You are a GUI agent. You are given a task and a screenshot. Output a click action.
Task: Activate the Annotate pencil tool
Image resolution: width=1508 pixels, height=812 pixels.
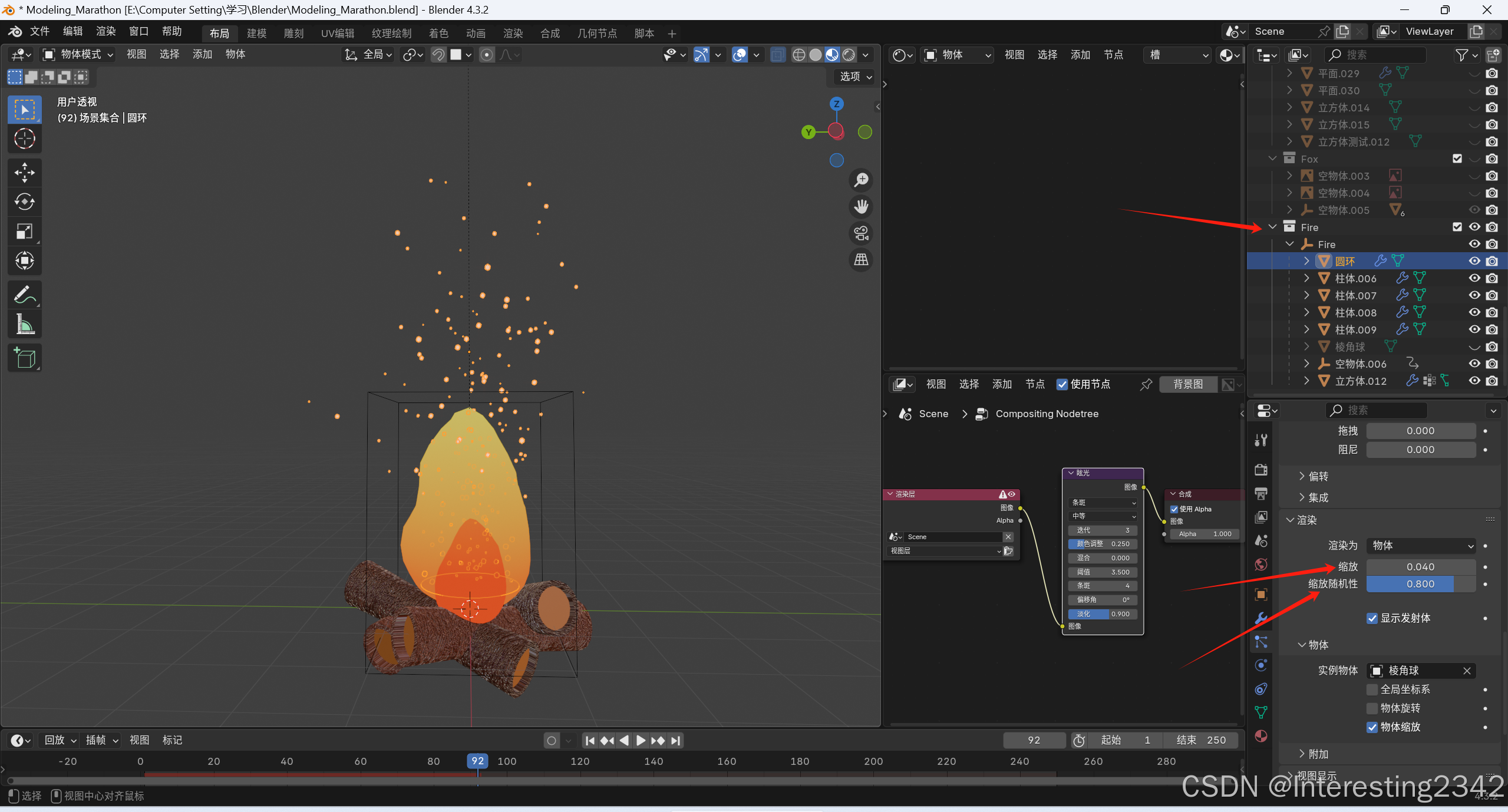pyautogui.click(x=24, y=295)
